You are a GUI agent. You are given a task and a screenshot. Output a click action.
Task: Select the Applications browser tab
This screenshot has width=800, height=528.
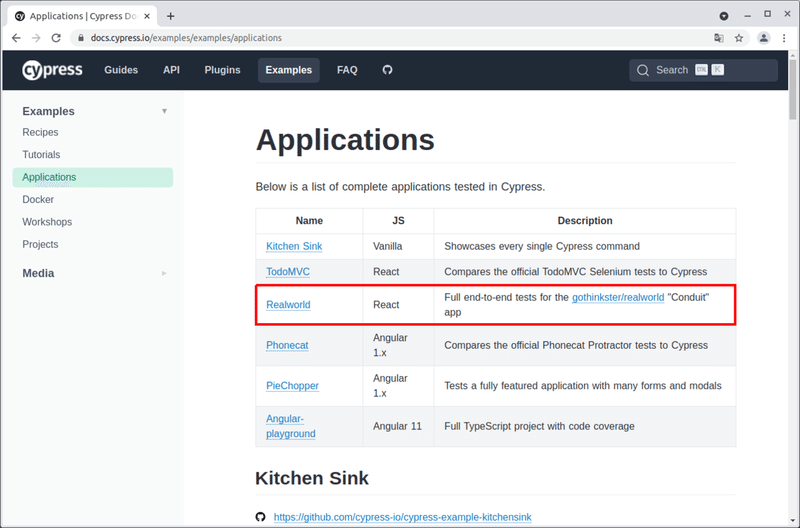[82, 16]
